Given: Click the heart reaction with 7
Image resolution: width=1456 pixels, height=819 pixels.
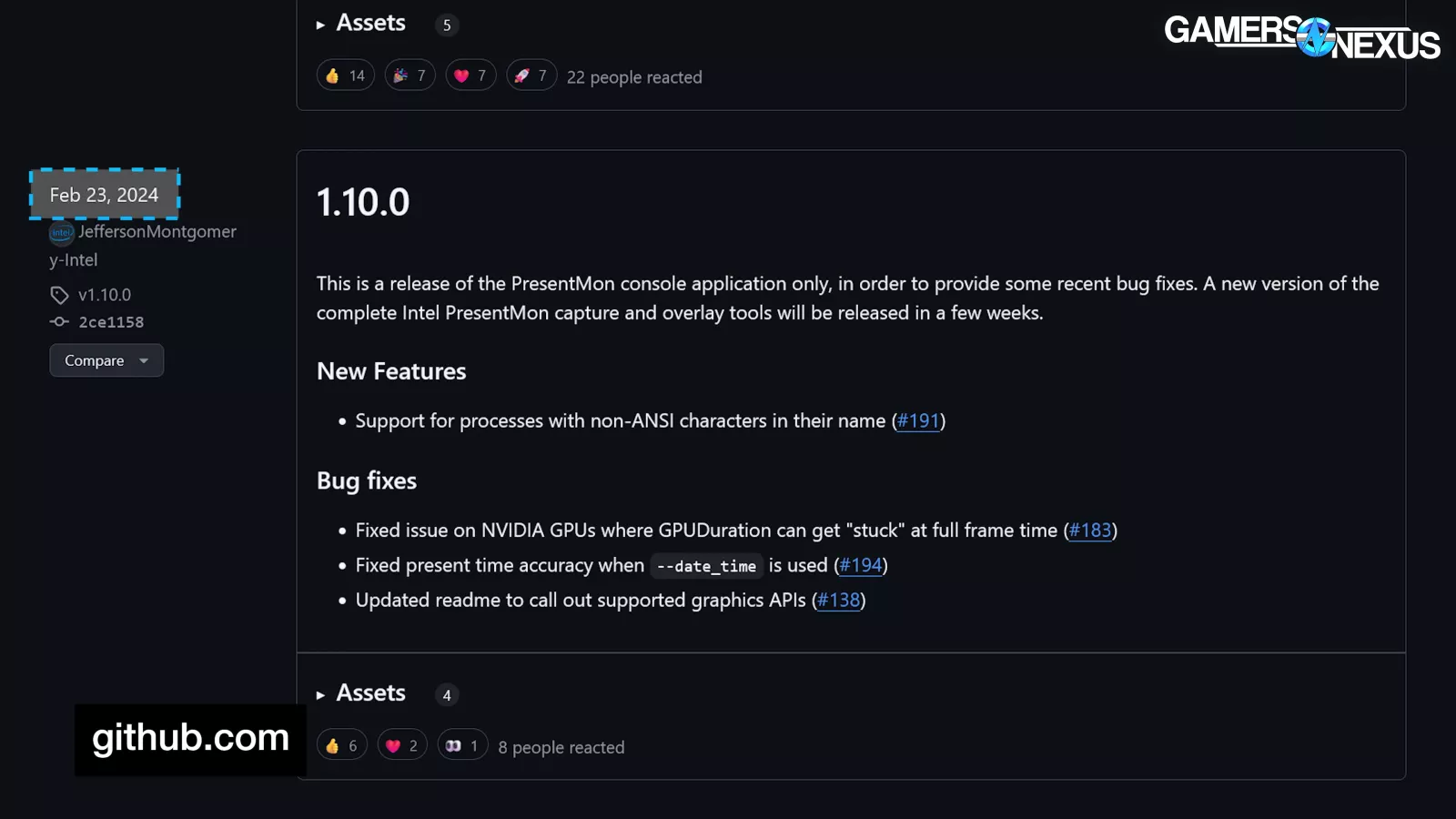Looking at the screenshot, I should [470, 76].
